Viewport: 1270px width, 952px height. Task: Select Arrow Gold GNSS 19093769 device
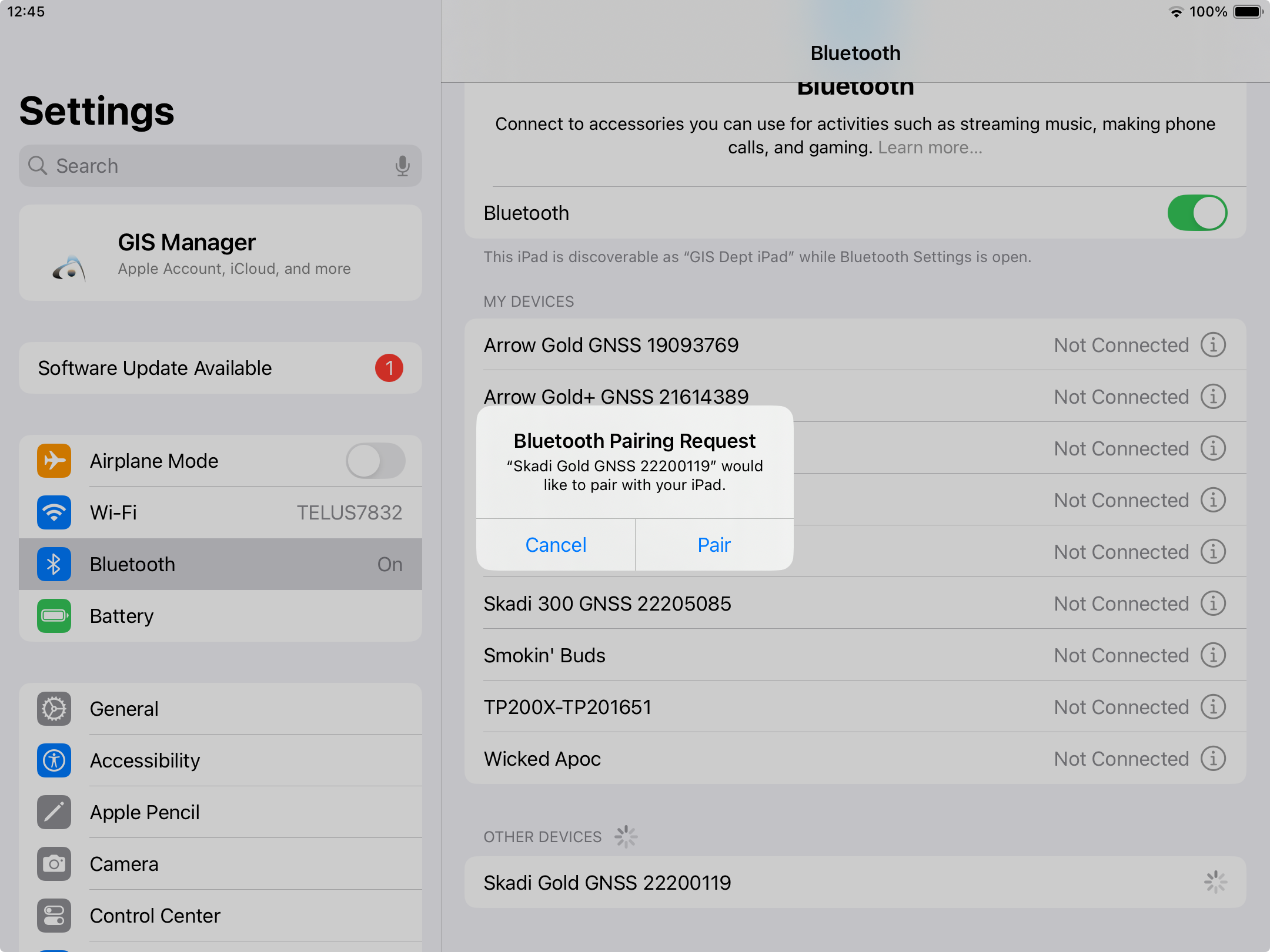pyautogui.click(x=855, y=345)
